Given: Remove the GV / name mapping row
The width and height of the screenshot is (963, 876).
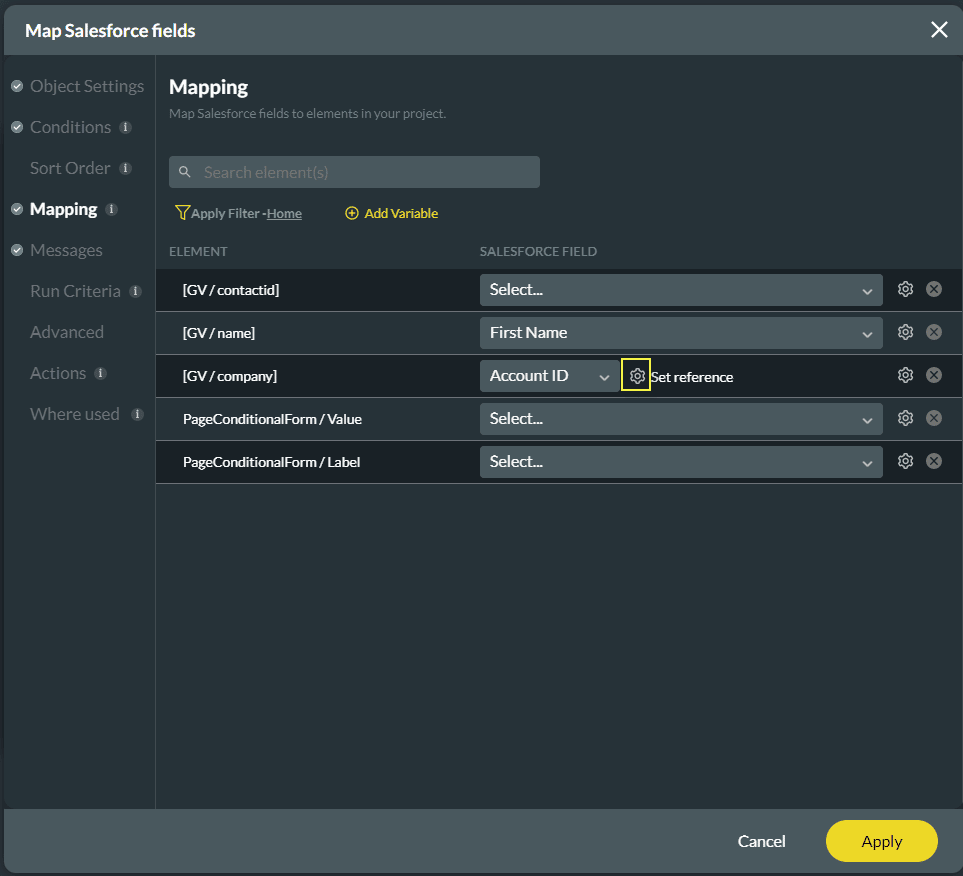Looking at the screenshot, I should (933, 332).
